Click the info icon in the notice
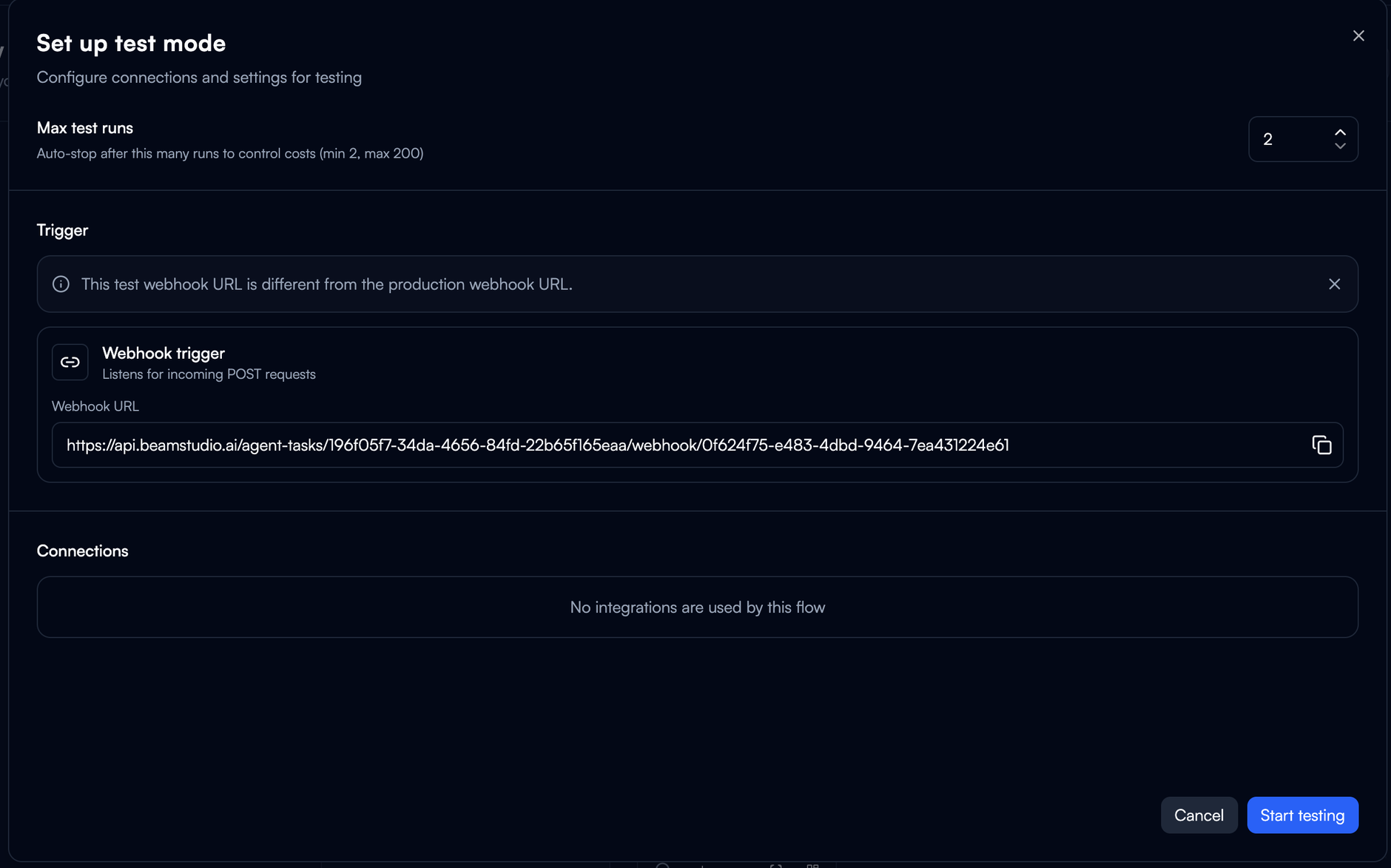Screen dimensions: 1391x868 [x=61, y=284]
